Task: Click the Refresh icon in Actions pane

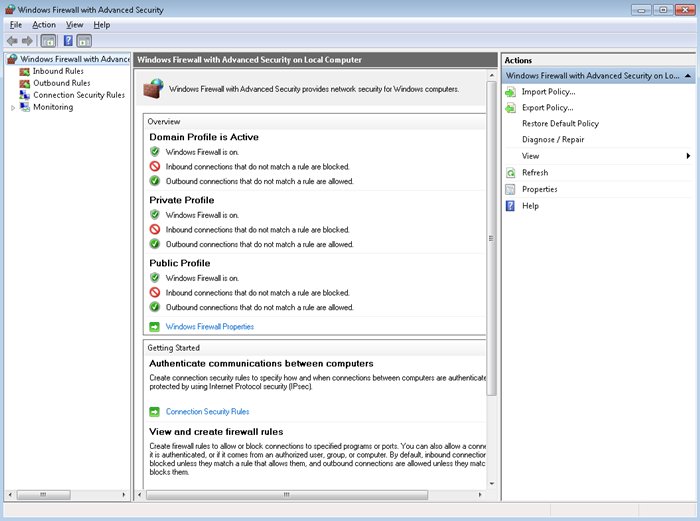Action: 510,173
